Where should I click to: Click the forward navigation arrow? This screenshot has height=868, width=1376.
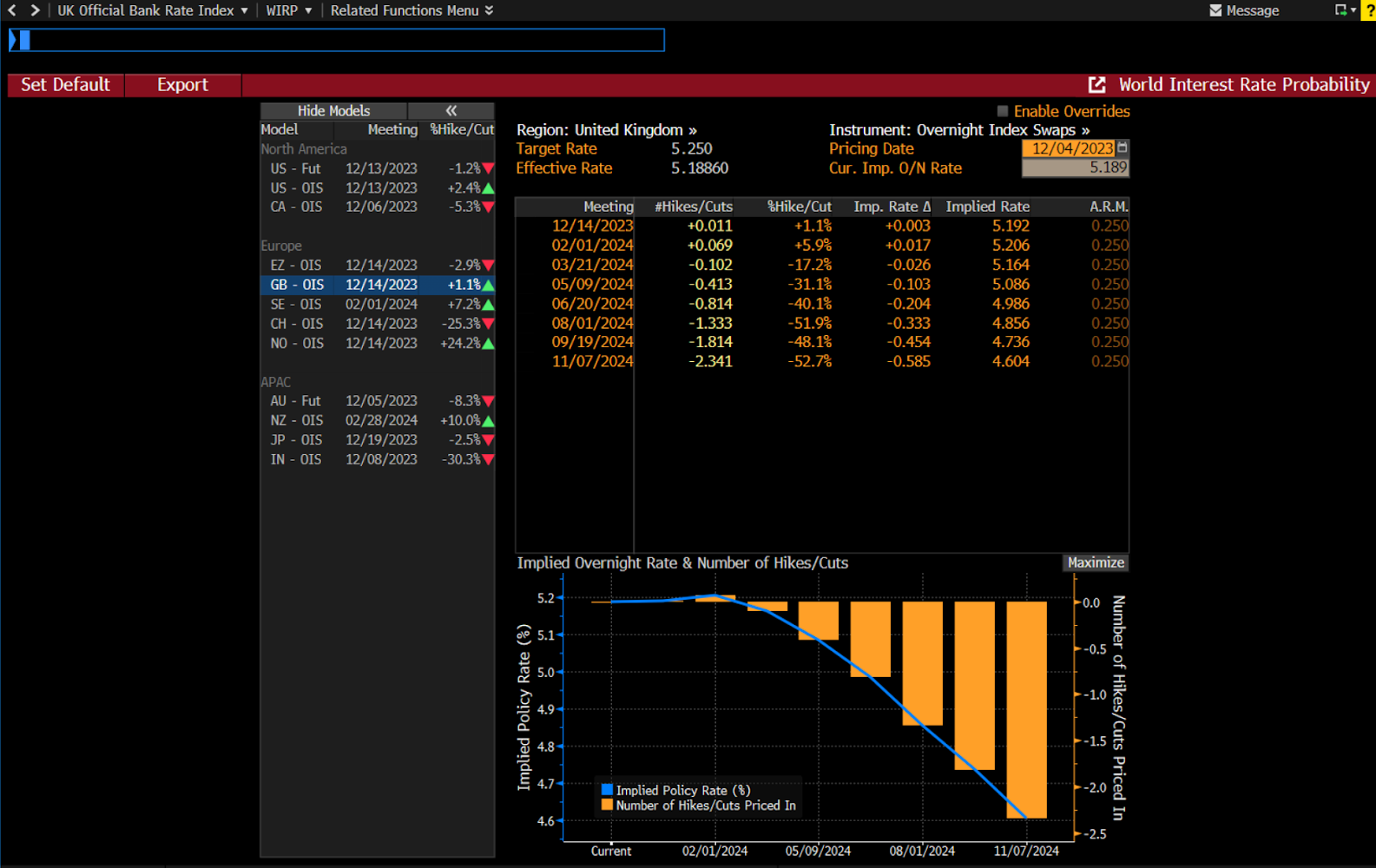coord(35,10)
